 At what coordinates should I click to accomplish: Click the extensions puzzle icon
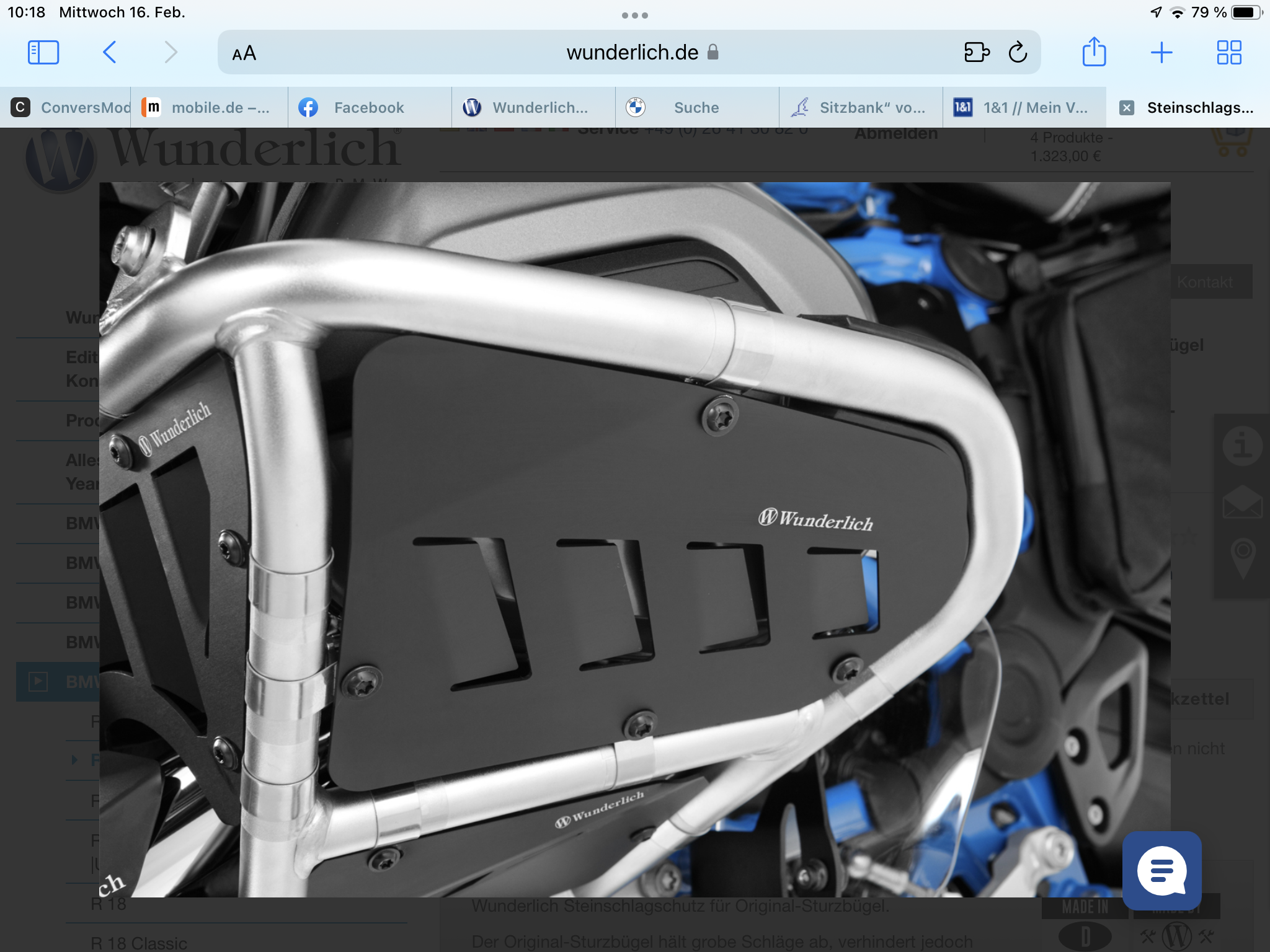(977, 53)
